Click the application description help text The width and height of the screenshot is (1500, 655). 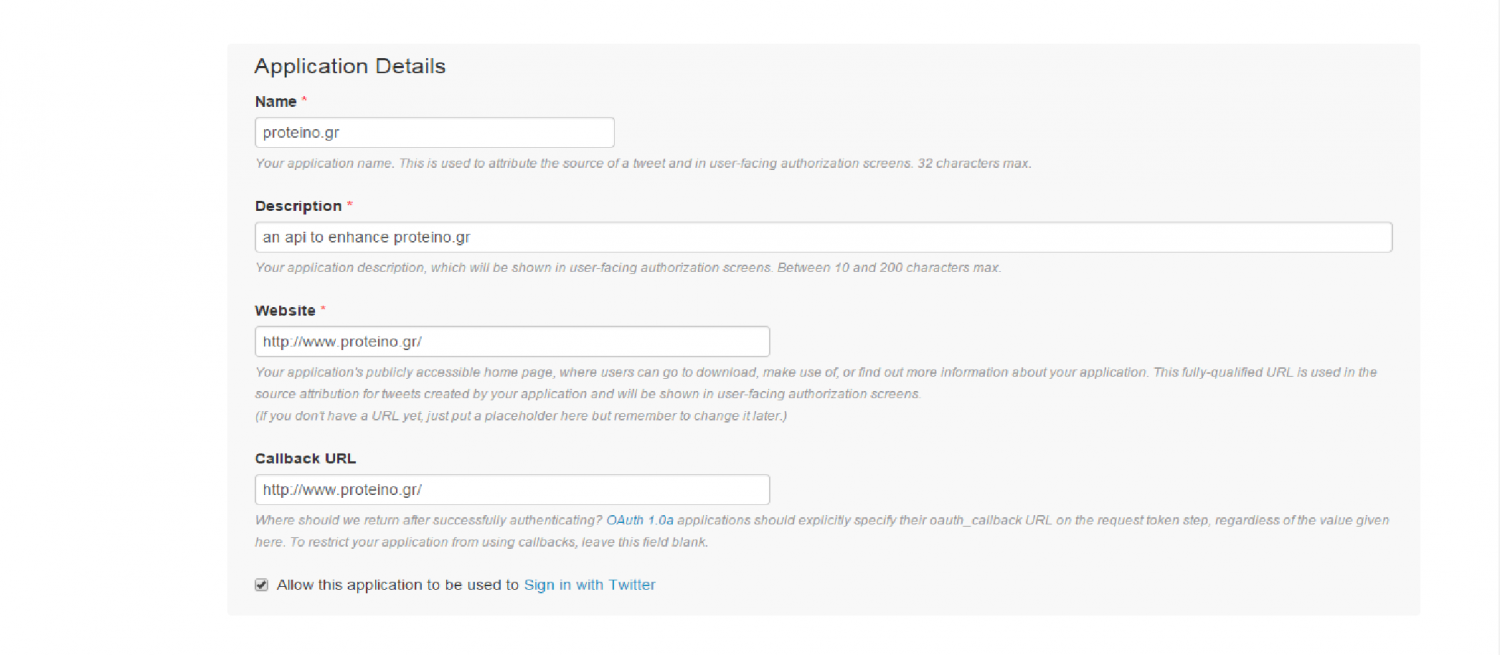tap(628, 268)
